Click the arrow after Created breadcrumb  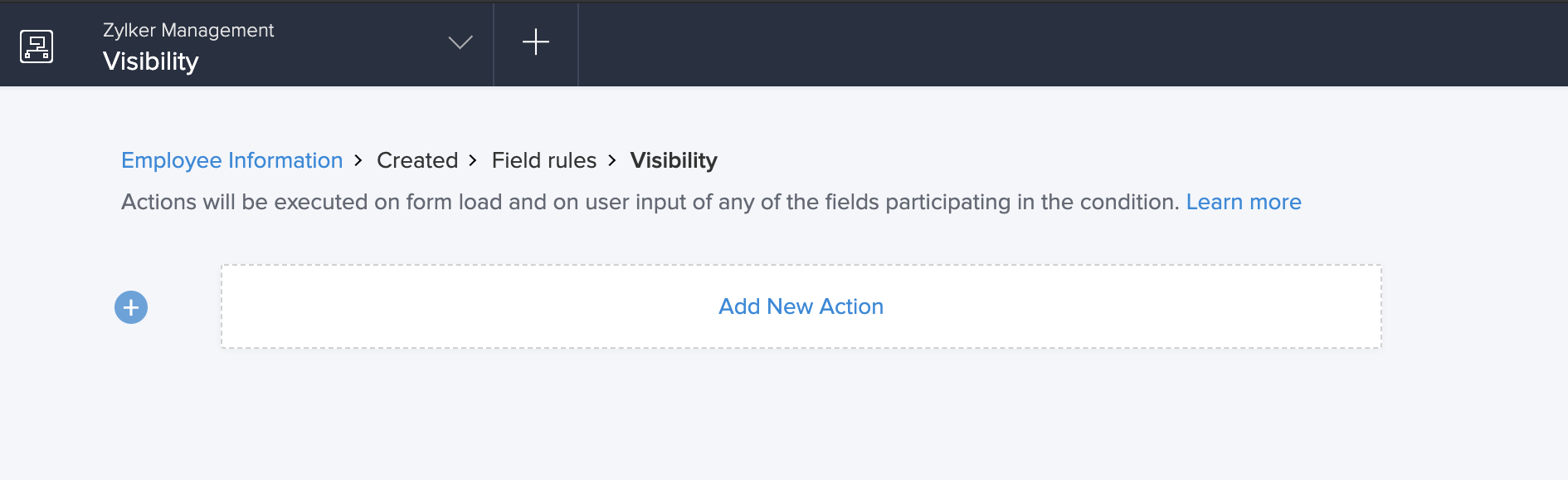pos(473,160)
